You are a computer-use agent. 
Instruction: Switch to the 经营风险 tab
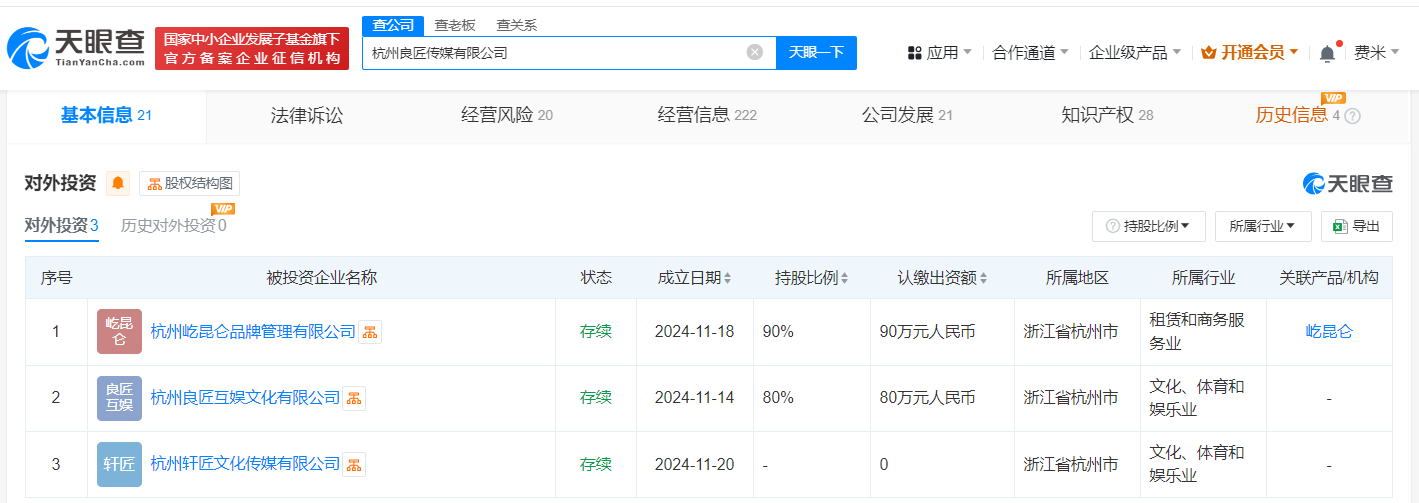click(507, 116)
